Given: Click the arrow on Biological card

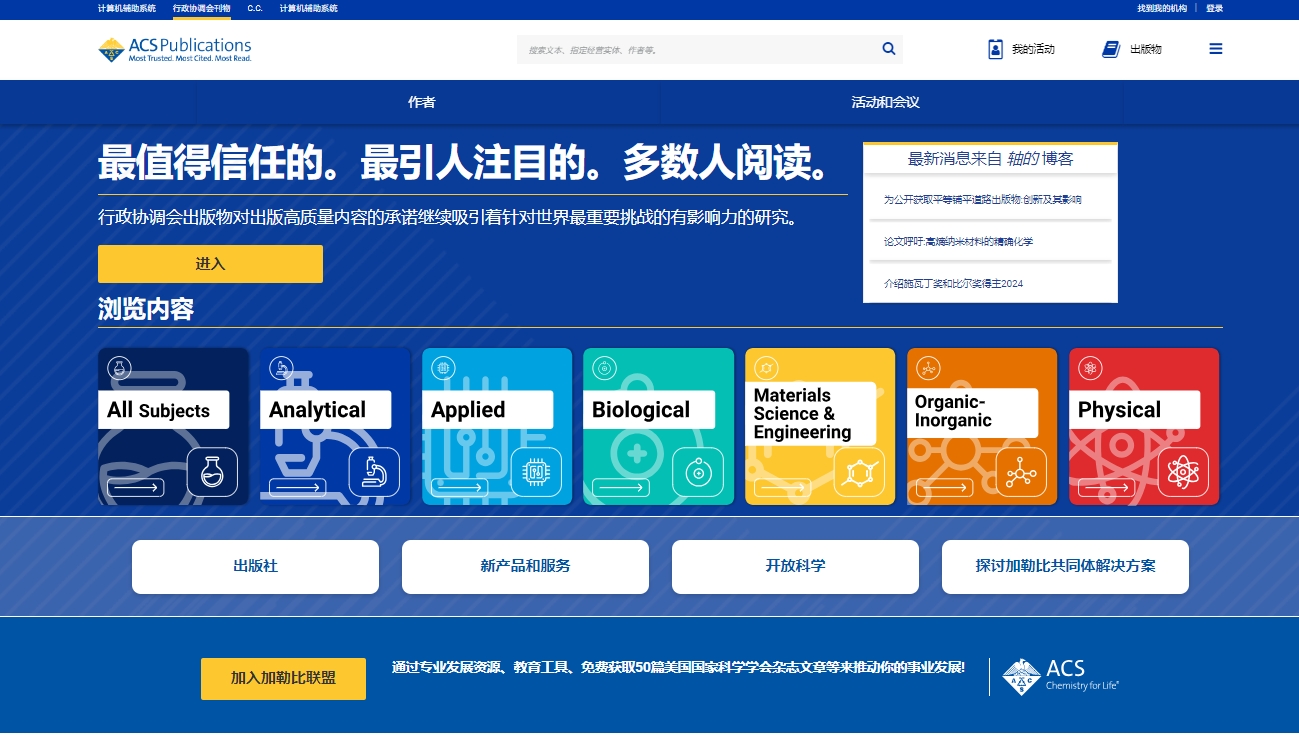Looking at the screenshot, I should 621,488.
